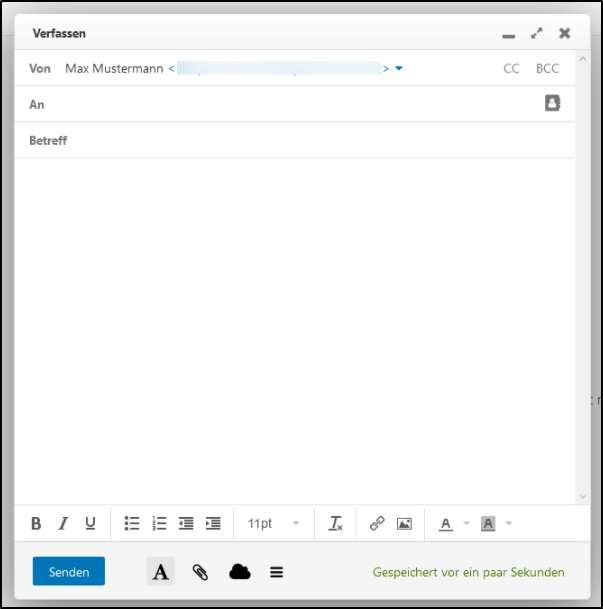
Task: Decrease indent of text
Action: [x=186, y=523]
